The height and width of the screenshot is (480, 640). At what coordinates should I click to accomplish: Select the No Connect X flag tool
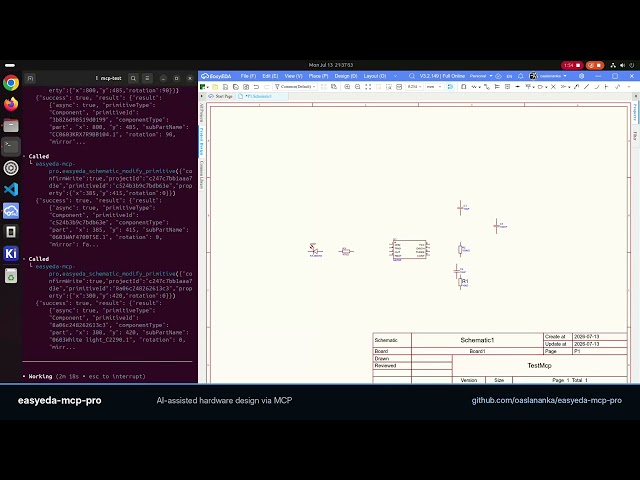(553, 87)
